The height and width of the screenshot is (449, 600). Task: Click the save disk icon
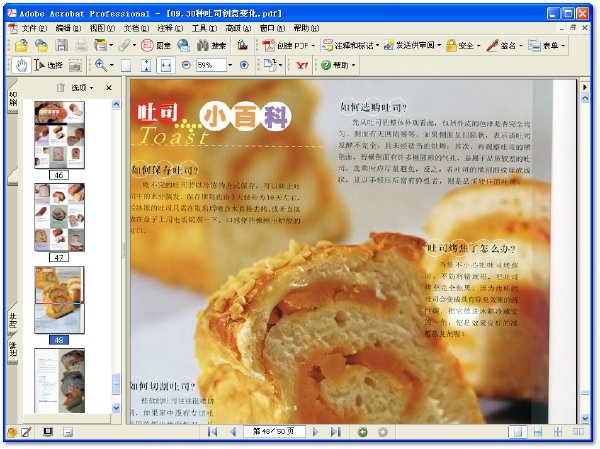pos(61,46)
